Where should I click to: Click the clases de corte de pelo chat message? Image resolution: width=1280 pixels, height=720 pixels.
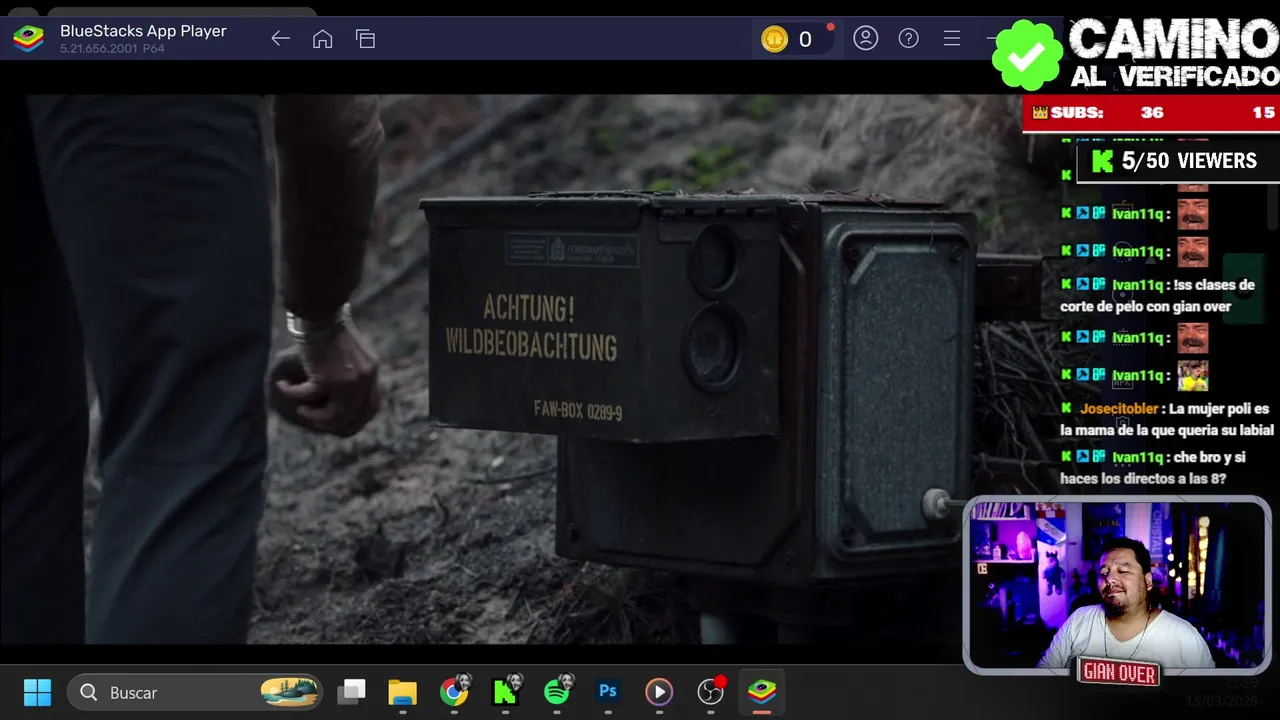coord(1158,296)
